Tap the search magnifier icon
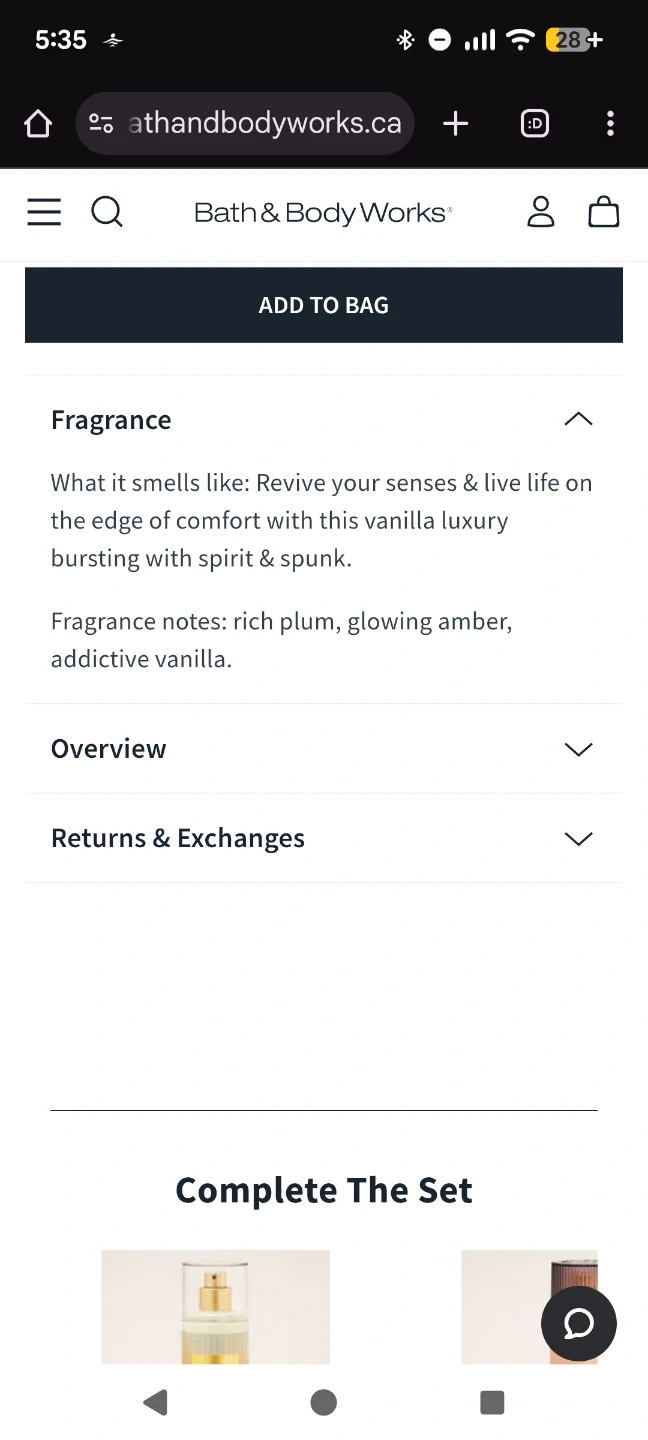Viewport: 648px width, 1440px height. (x=107, y=212)
